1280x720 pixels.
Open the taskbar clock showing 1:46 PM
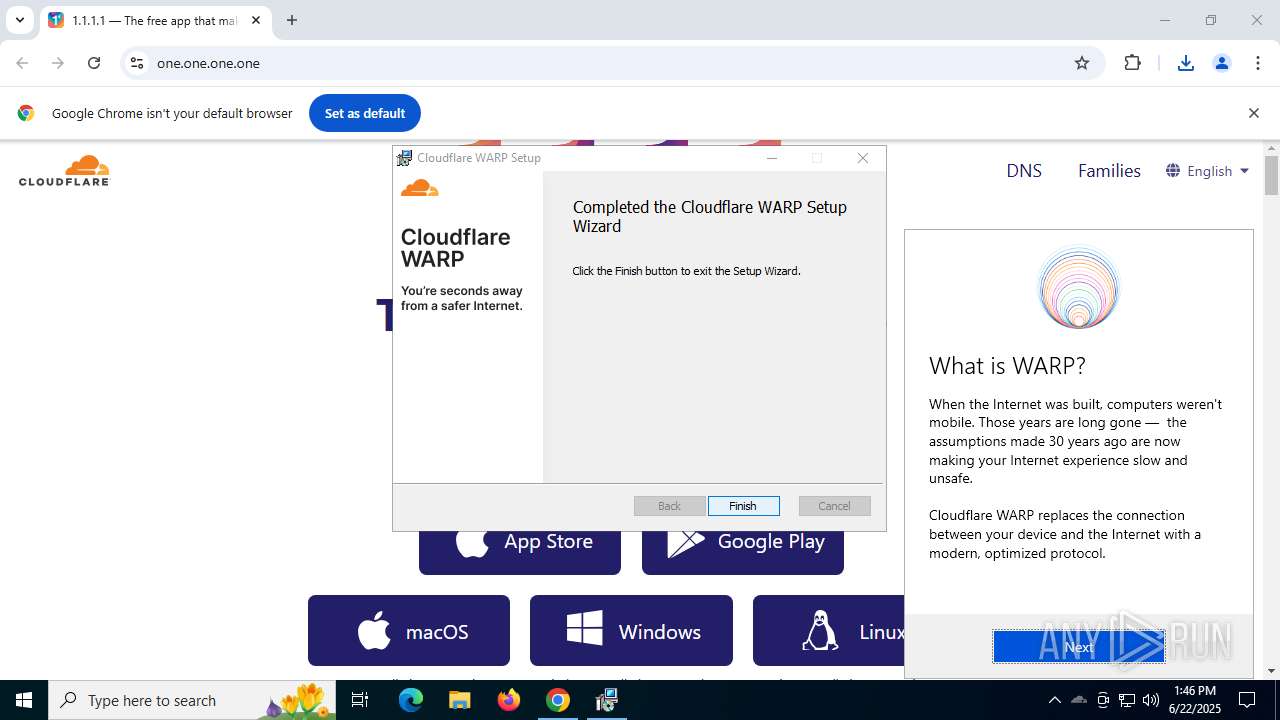[x=1194, y=700]
